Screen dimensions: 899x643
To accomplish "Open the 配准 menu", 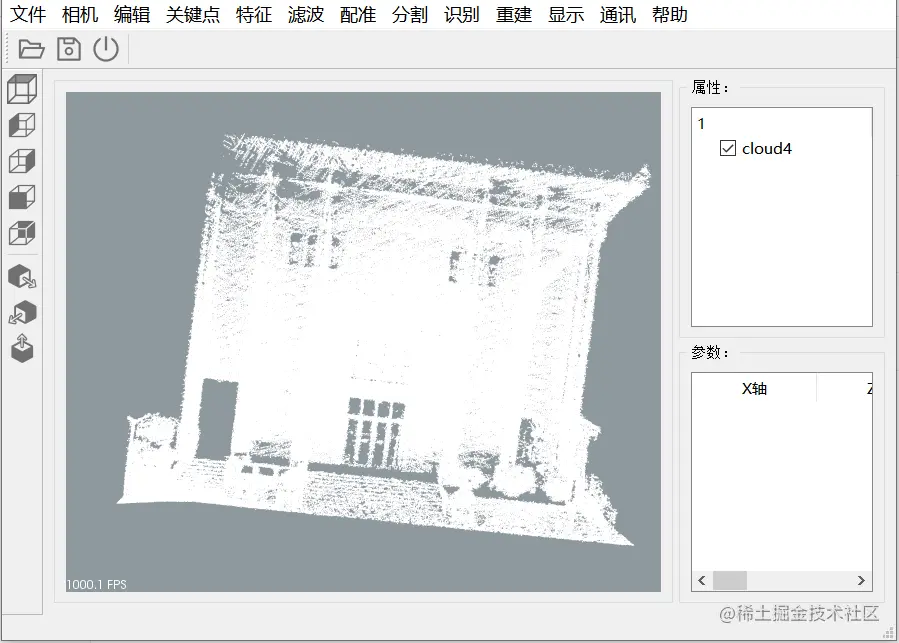I will [358, 14].
